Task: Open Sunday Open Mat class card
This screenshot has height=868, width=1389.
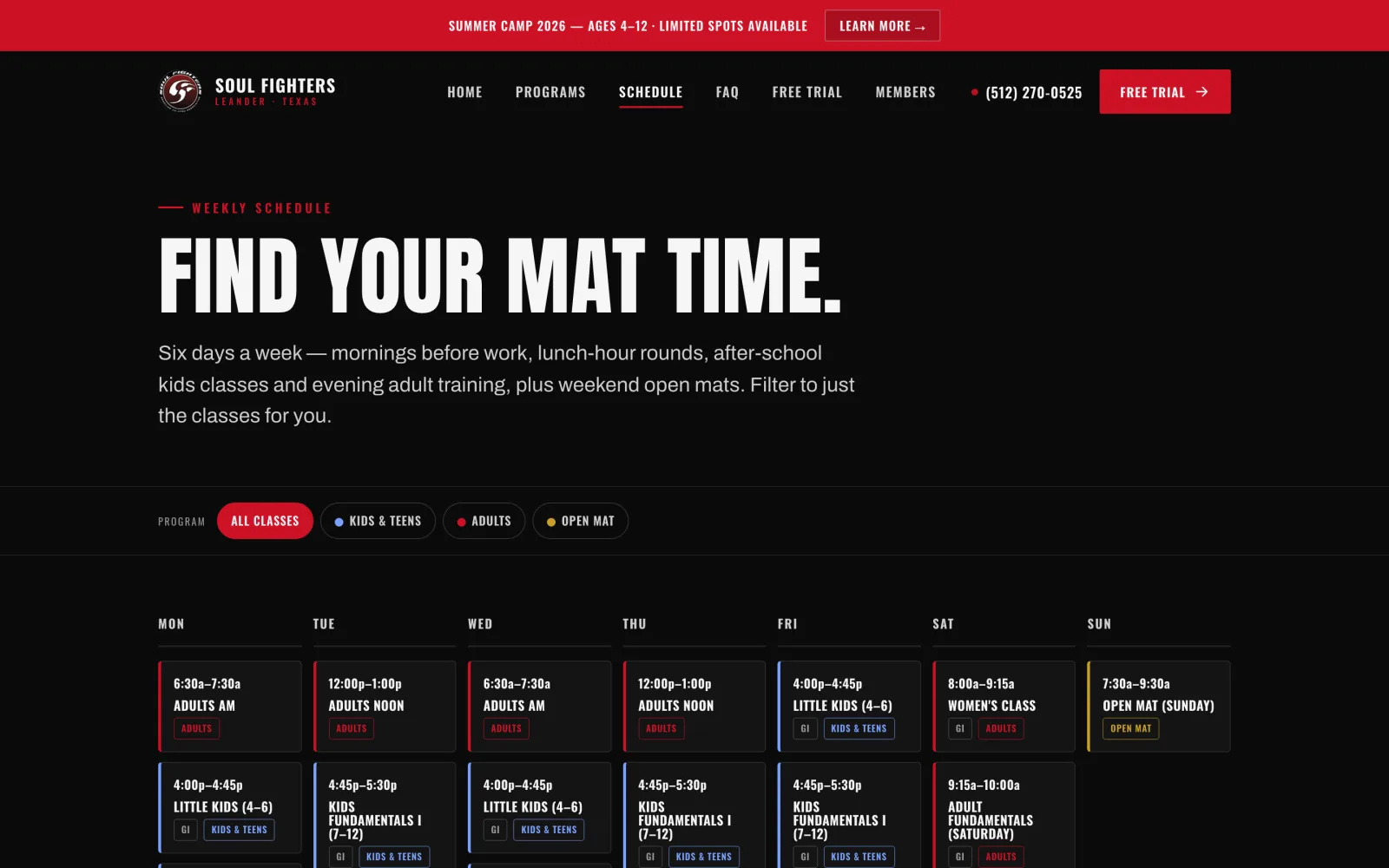Action: click(1159, 707)
